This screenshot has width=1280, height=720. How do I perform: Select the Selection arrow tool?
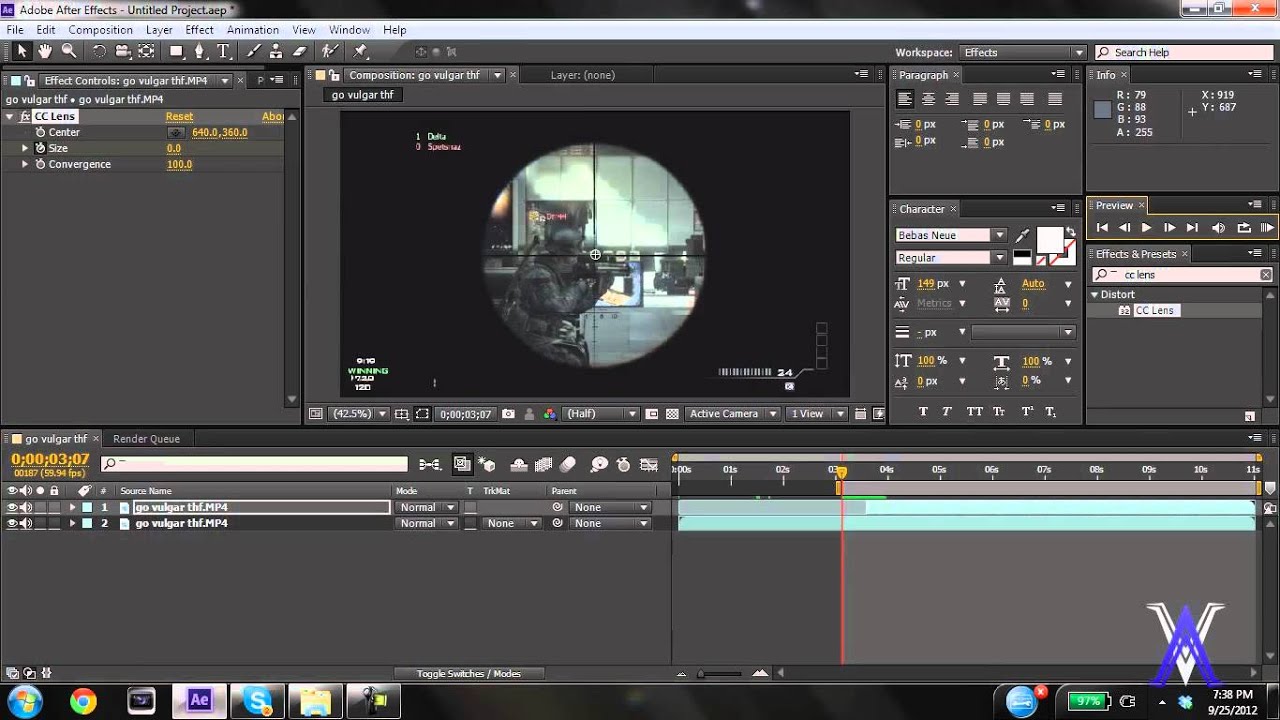point(22,51)
